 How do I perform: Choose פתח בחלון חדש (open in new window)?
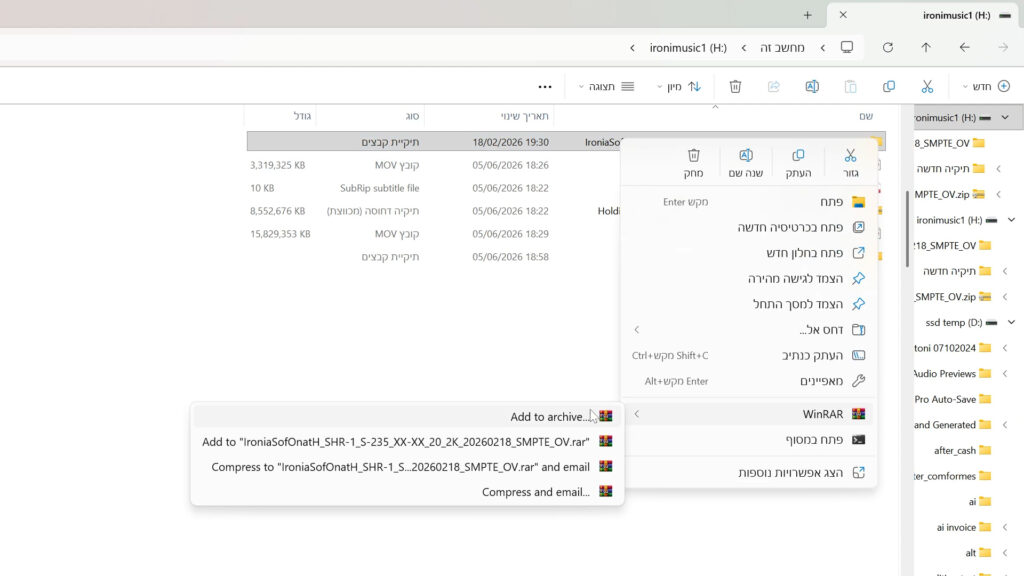click(748, 253)
